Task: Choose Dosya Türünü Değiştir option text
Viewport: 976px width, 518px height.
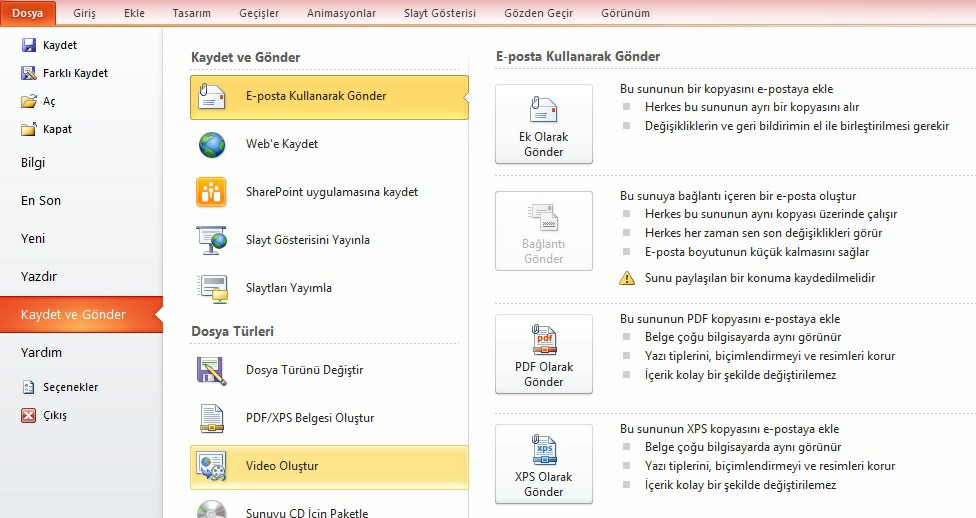Action: (304, 370)
